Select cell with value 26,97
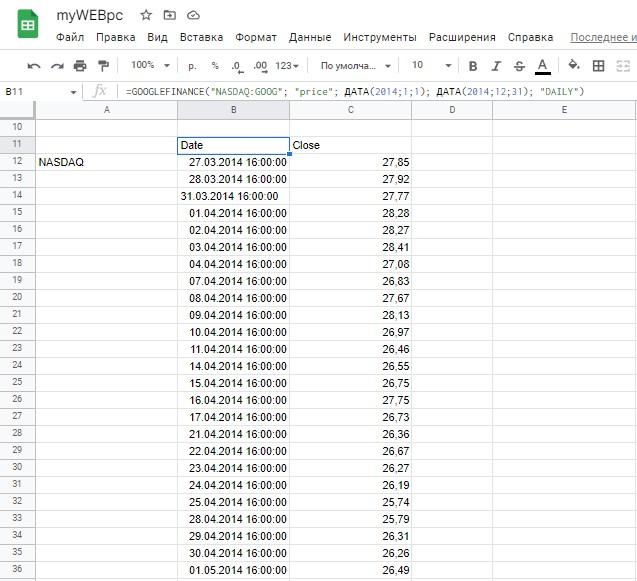The width and height of the screenshot is (637, 581). (x=351, y=332)
